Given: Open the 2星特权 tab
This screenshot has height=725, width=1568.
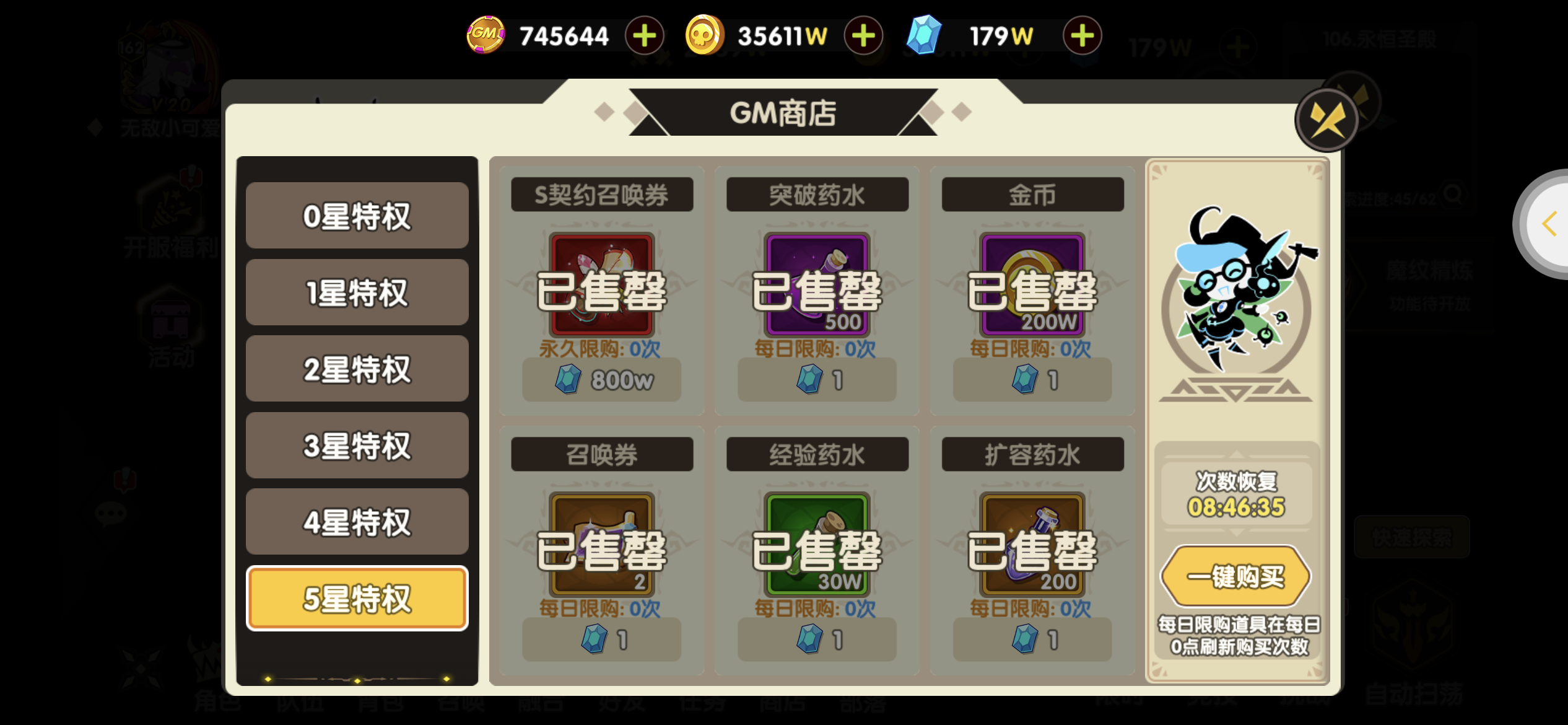Looking at the screenshot, I should pyautogui.click(x=357, y=369).
